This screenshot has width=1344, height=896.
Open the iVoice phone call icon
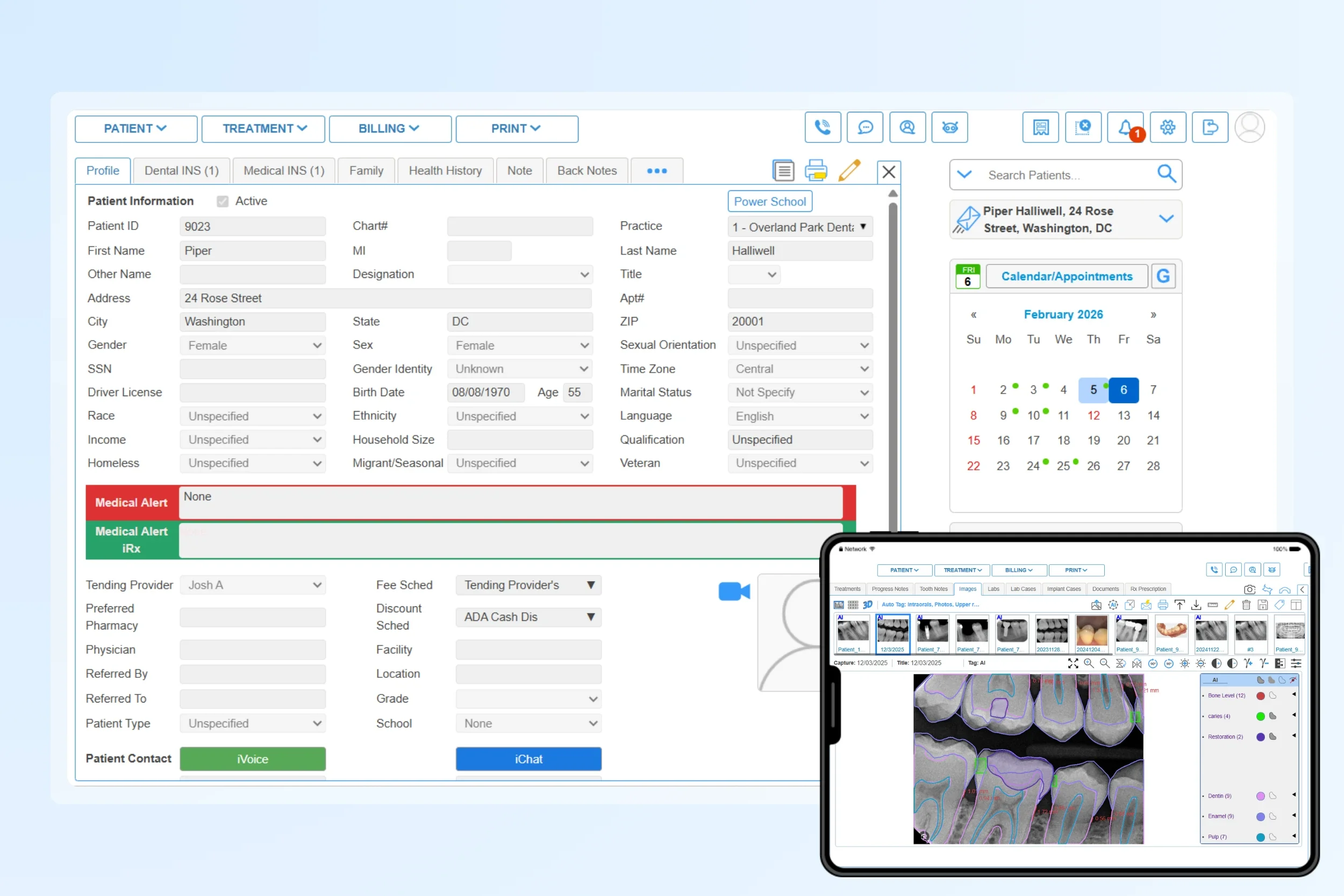point(823,127)
